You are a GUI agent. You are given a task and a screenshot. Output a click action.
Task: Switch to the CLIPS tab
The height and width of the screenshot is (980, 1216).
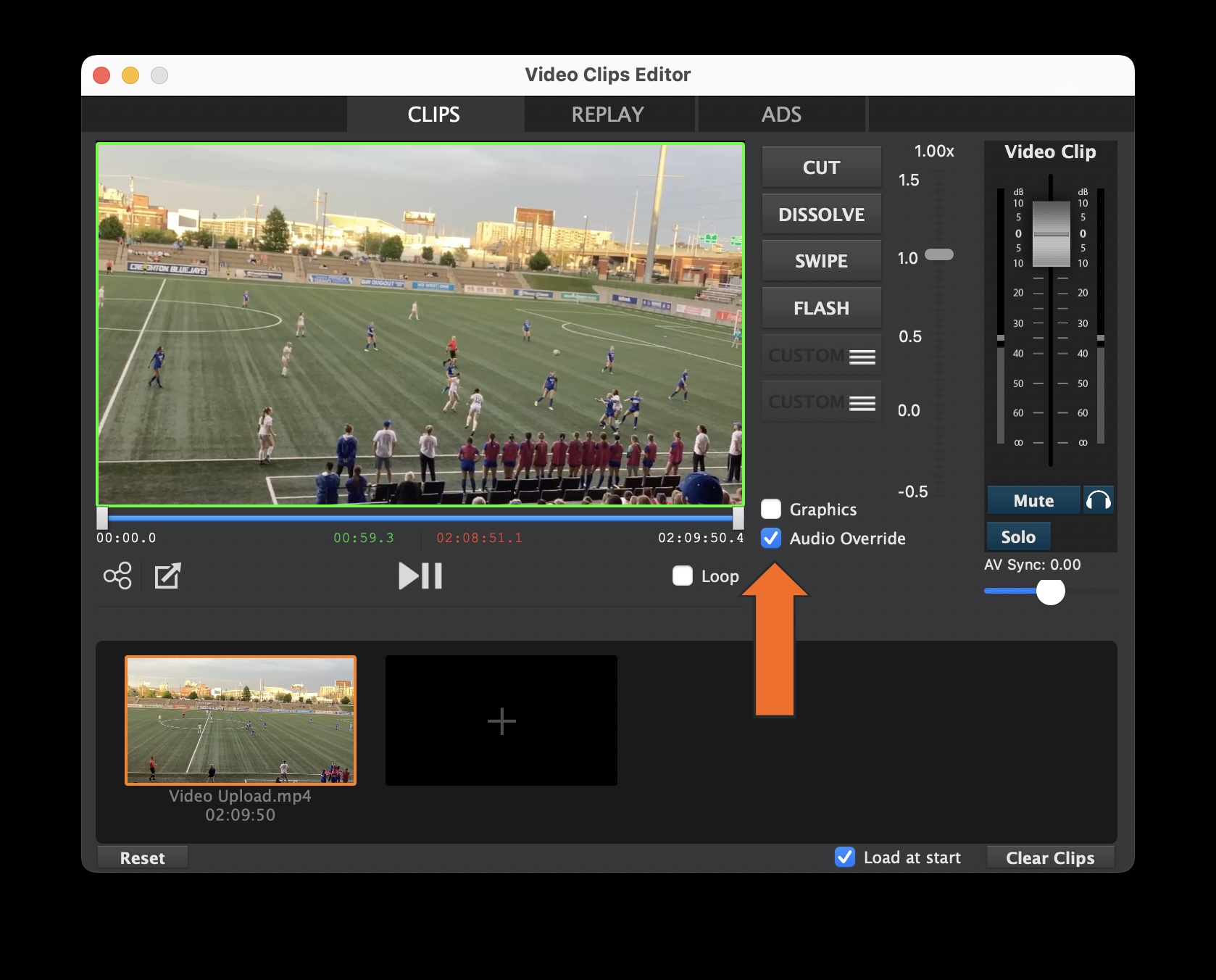434,115
